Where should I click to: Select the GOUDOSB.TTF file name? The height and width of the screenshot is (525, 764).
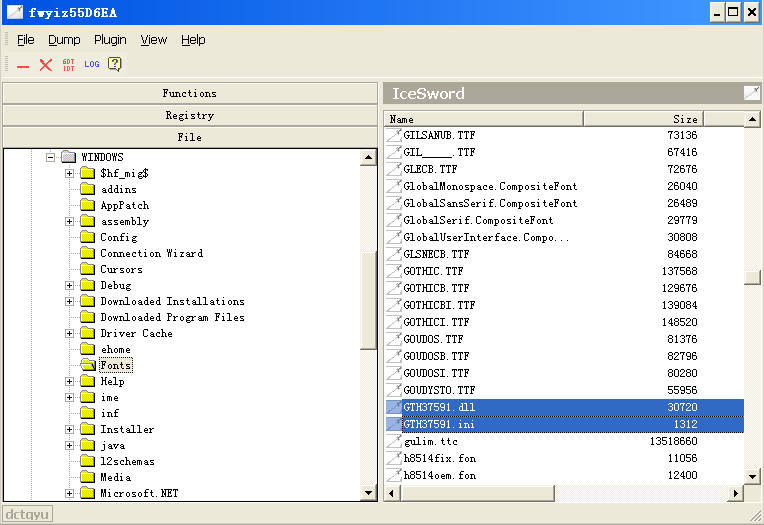tap(436, 356)
